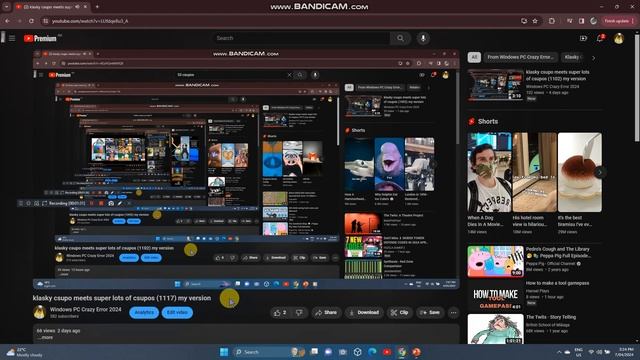Click the Analytics button
This screenshot has height=360, width=640.
click(x=144, y=313)
